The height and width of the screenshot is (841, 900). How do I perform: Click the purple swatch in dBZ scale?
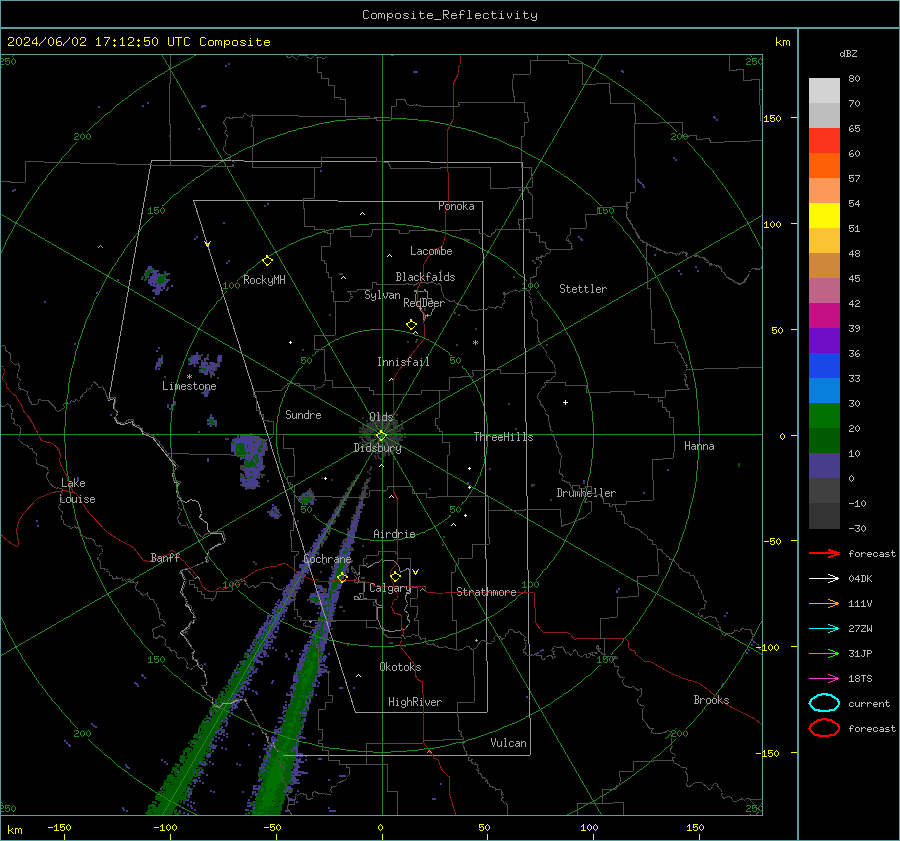(x=824, y=340)
